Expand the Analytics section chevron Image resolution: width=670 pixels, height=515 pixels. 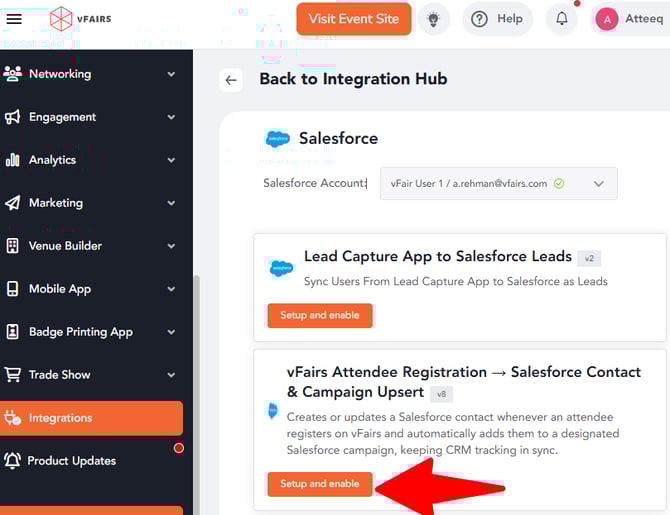(171, 160)
